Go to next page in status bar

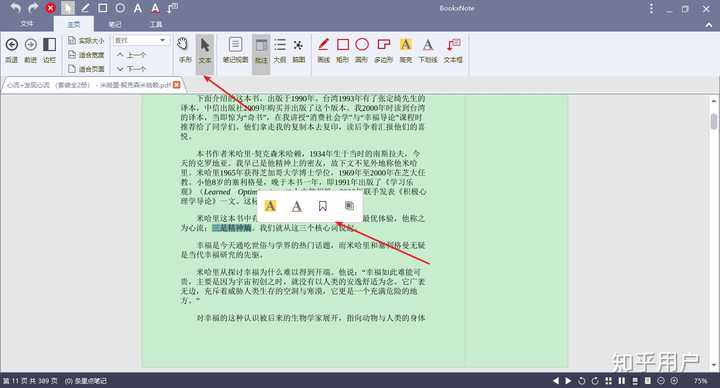(568, 381)
